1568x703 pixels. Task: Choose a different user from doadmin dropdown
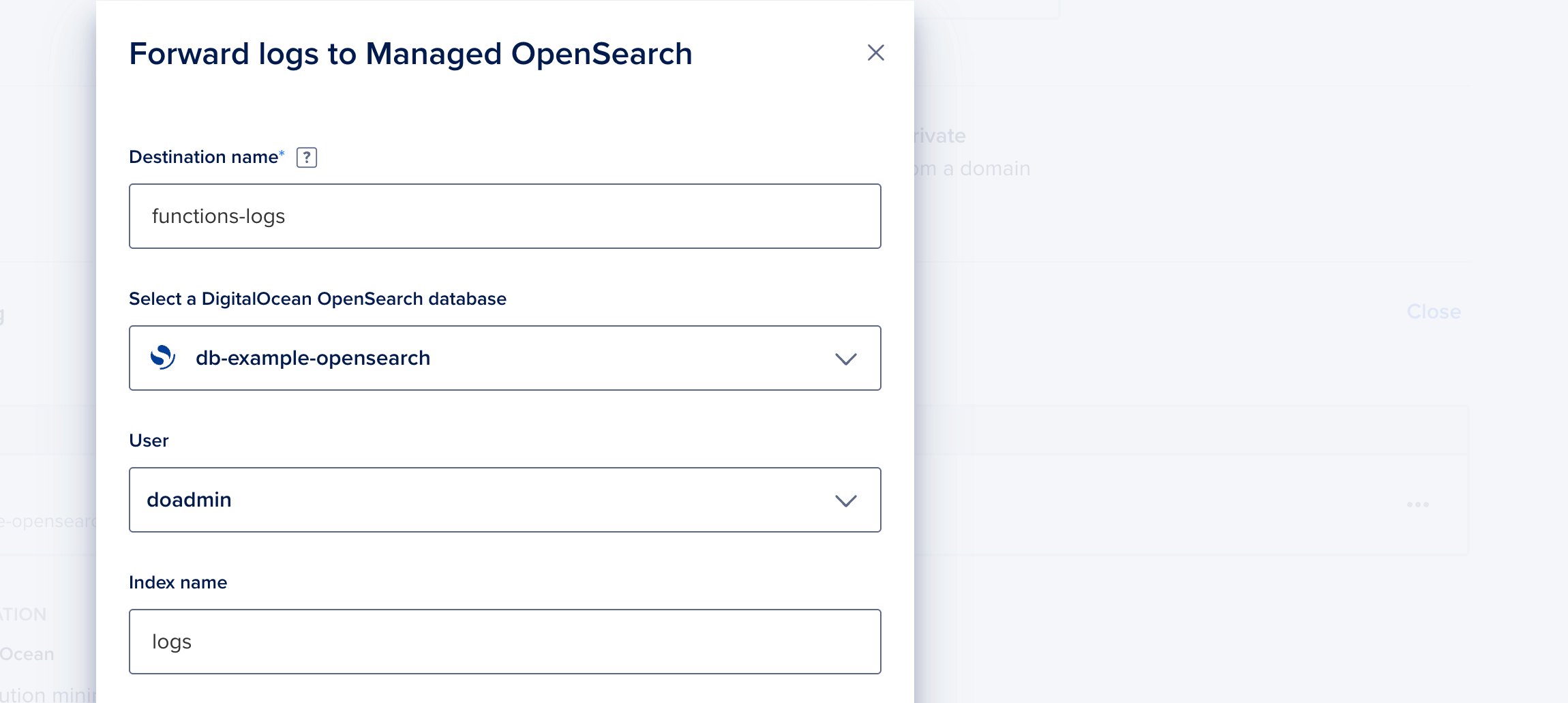pos(846,500)
